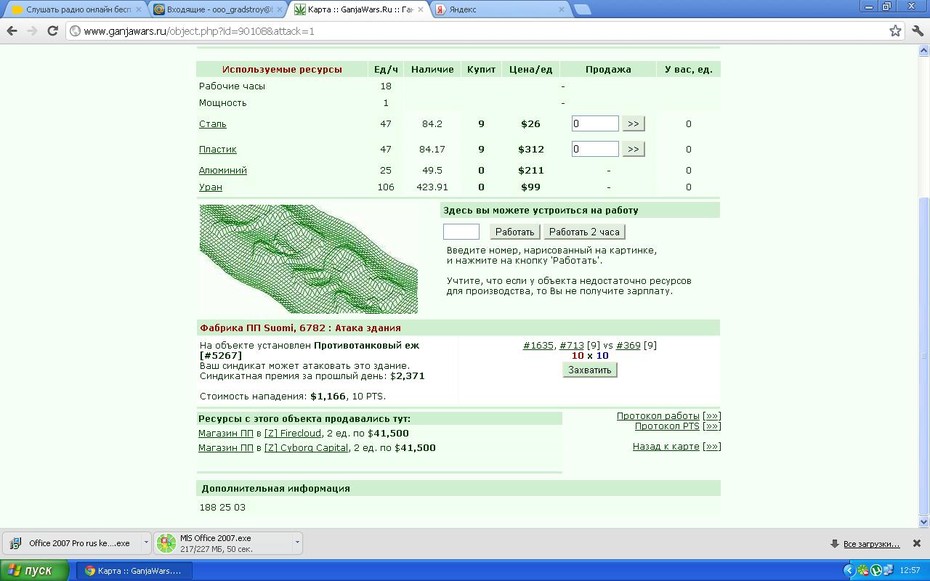Click Windows Start button 'пуск'
Image resolution: width=930 pixels, height=581 pixels.
34,570
